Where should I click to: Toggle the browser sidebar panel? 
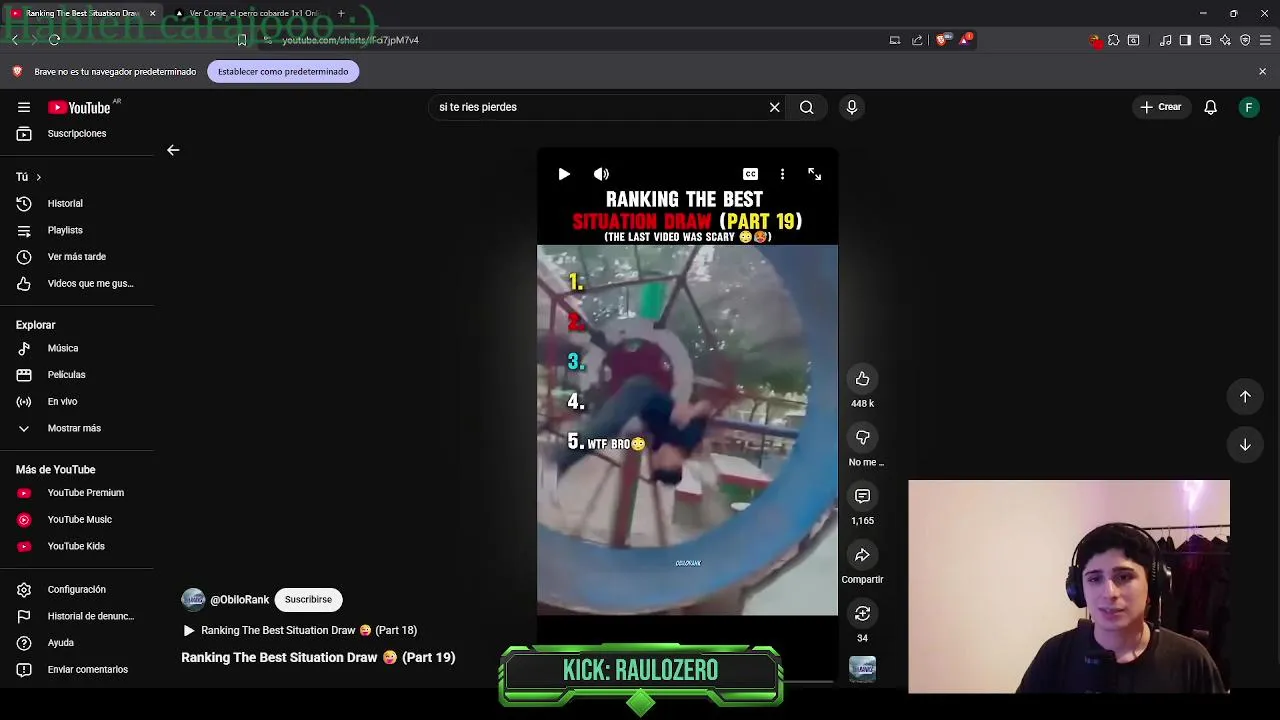[x=1185, y=40]
